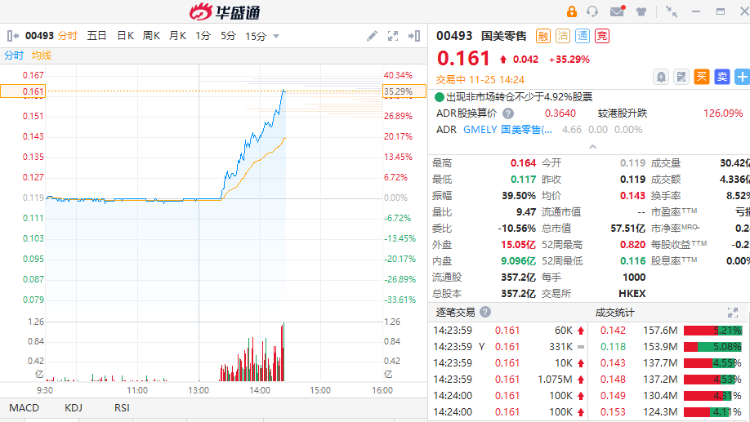Click the 0.153 price distribution bar
This screenshot has width=750, height=422.
point(713,412)
